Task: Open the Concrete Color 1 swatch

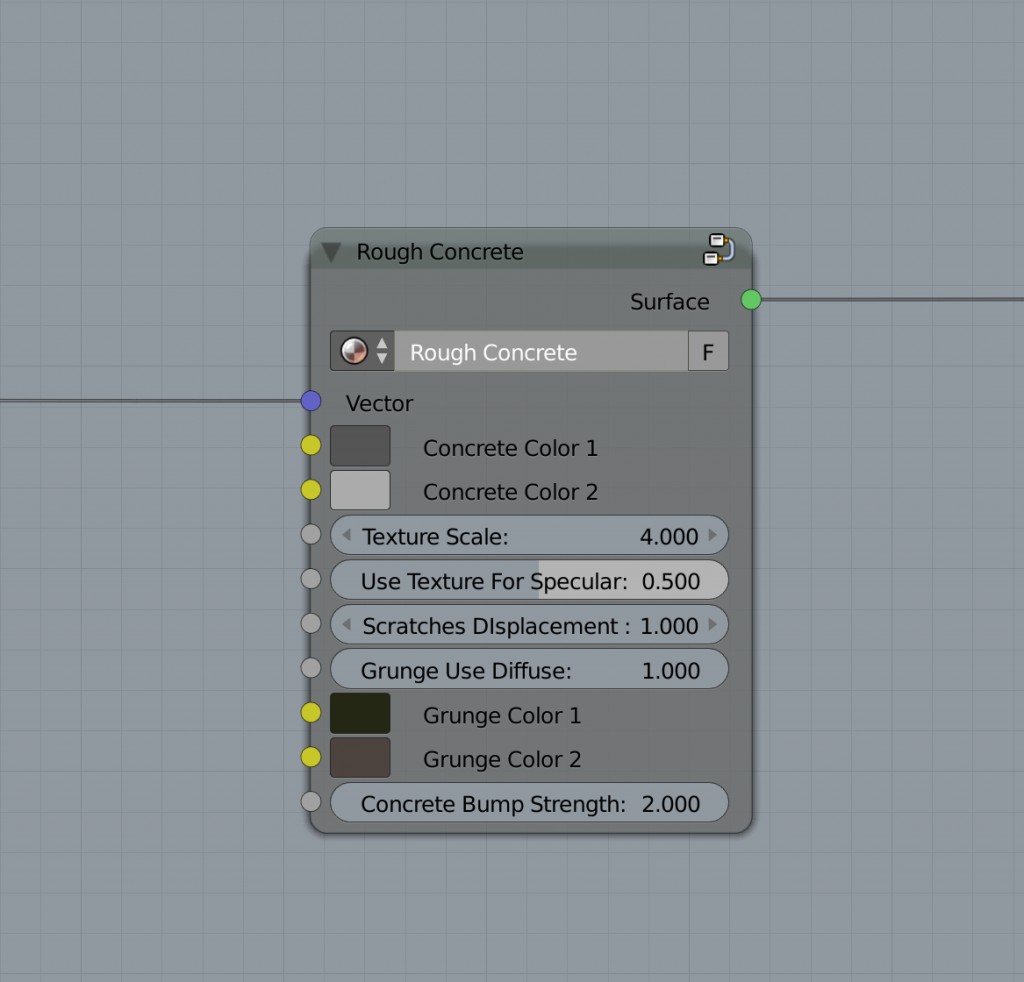Action: [360, 446]
